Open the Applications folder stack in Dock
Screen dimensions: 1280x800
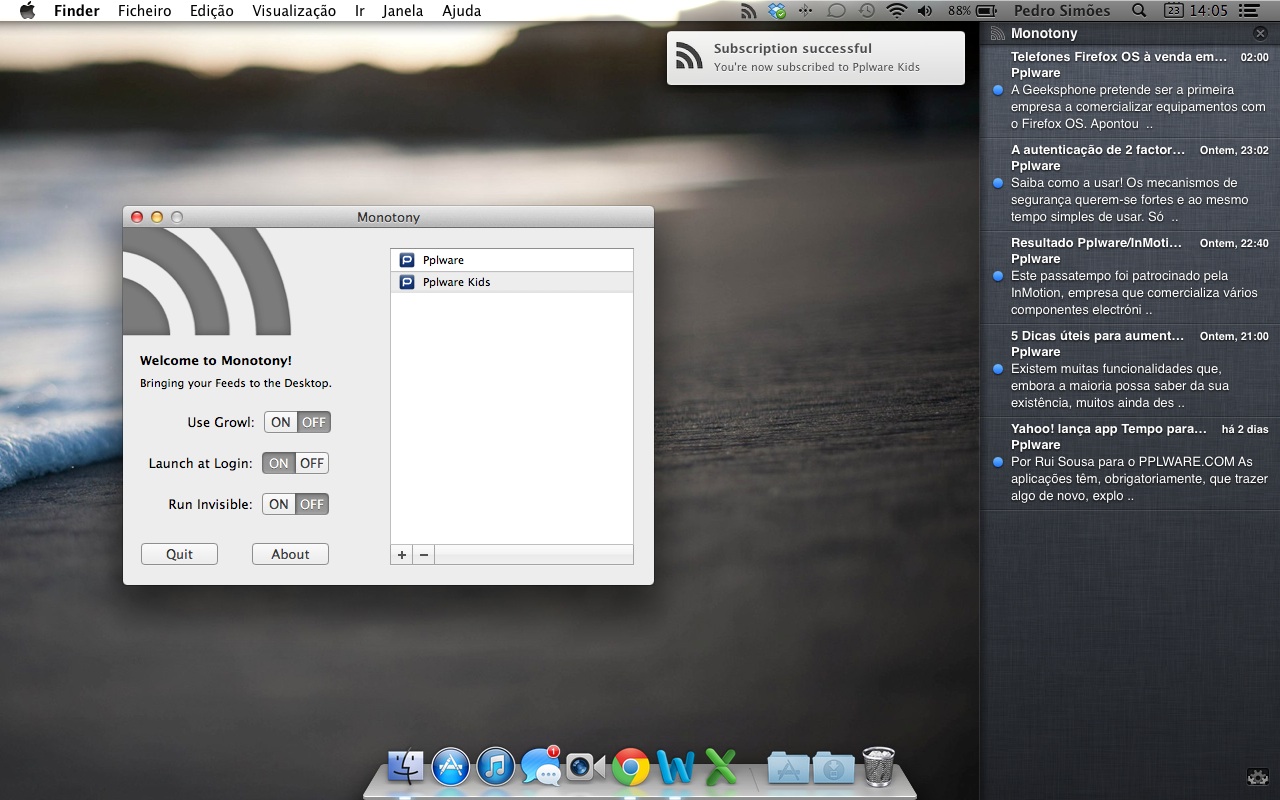click(788, 767)
